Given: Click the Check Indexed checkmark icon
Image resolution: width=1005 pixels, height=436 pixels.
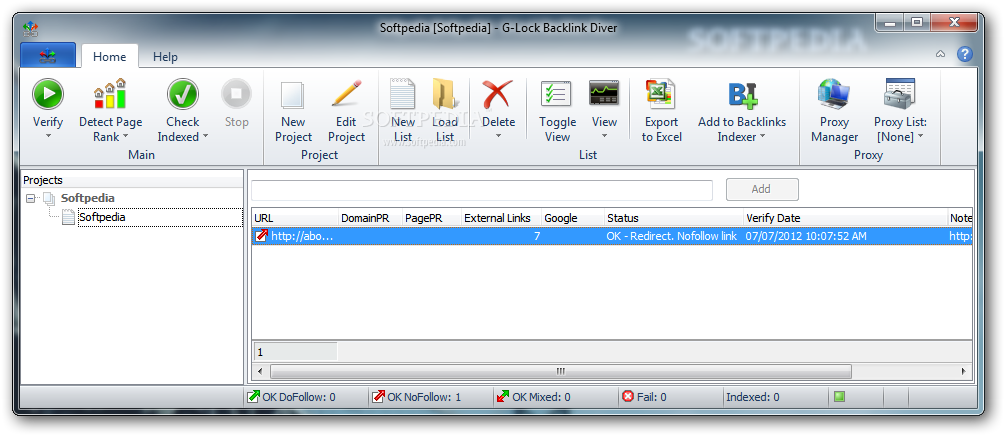Looking at the screenshot, I should click(183, 94).
